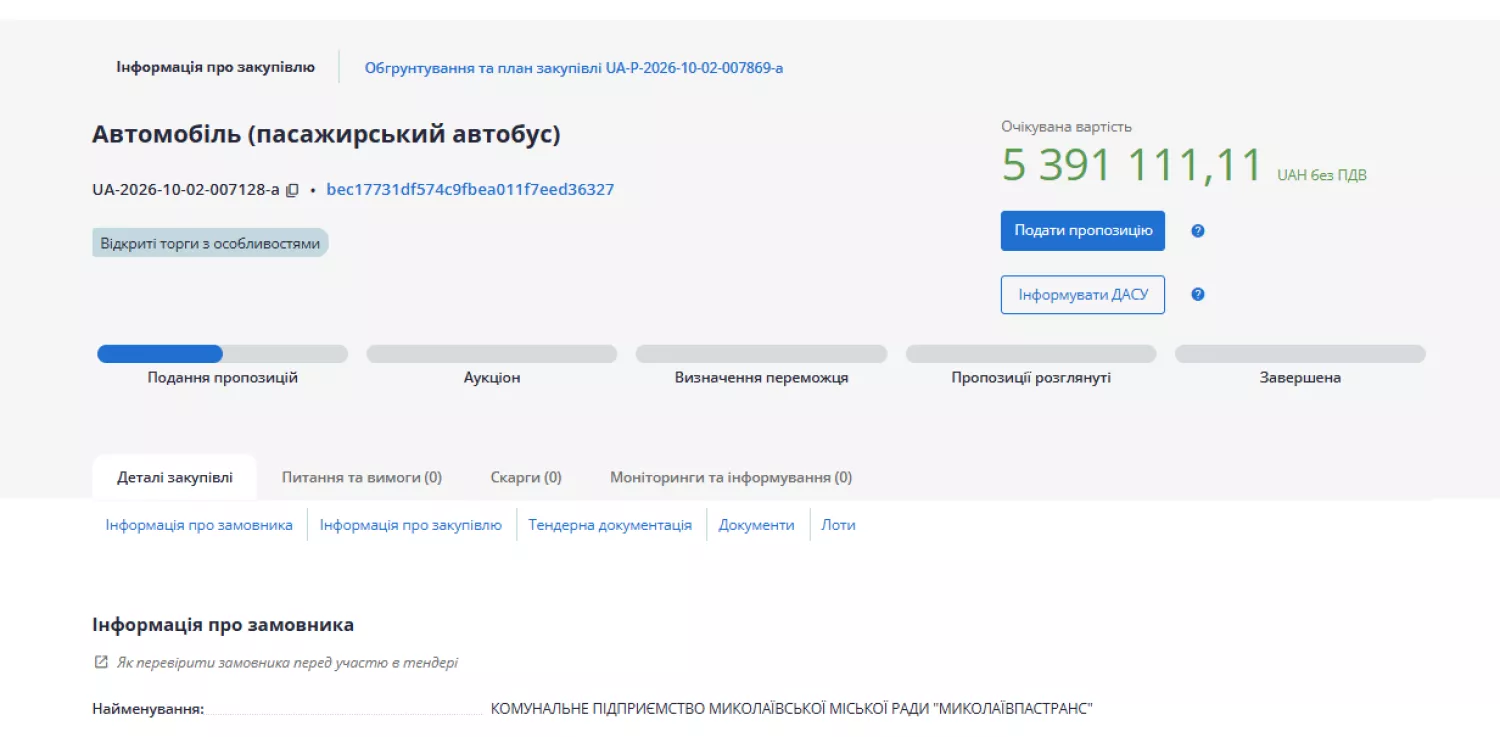The image size is (1500, 737).
Task: Jump to Тендерна документація section
Action: coord(610,525)
